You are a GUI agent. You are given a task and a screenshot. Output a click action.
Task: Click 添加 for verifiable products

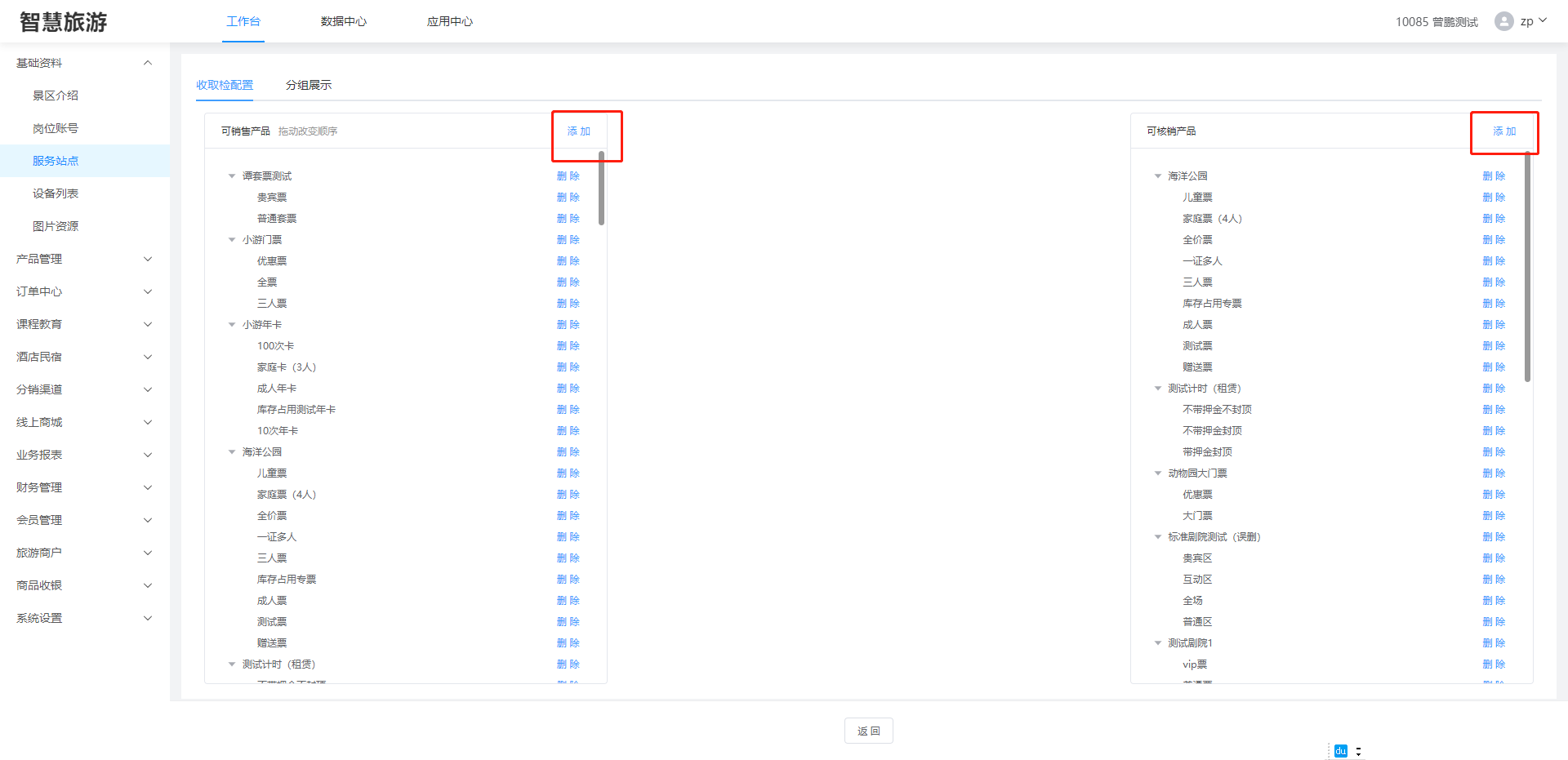pos(1503,131)
